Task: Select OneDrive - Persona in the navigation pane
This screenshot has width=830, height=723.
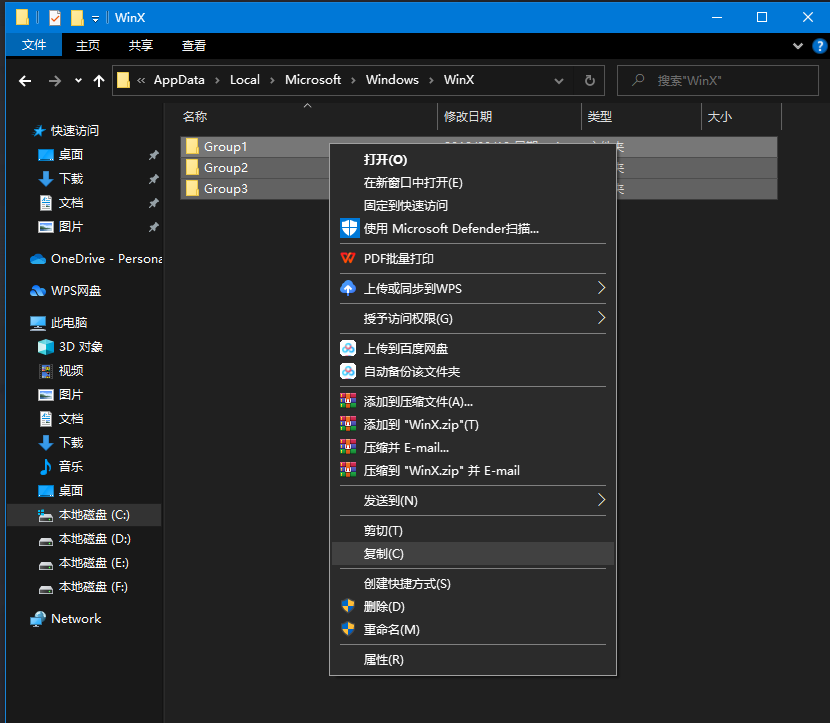Action: pyautogui.click(x=93, y=258)
